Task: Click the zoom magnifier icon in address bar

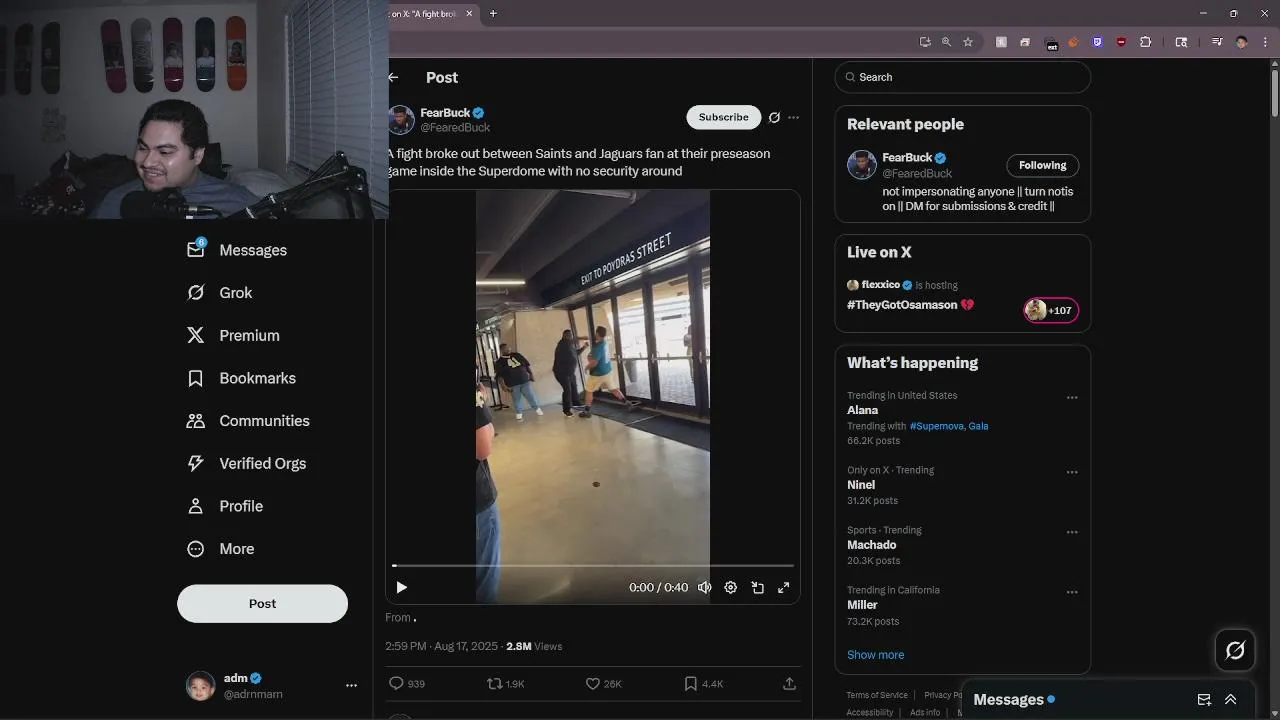Action: click(946, 42)
